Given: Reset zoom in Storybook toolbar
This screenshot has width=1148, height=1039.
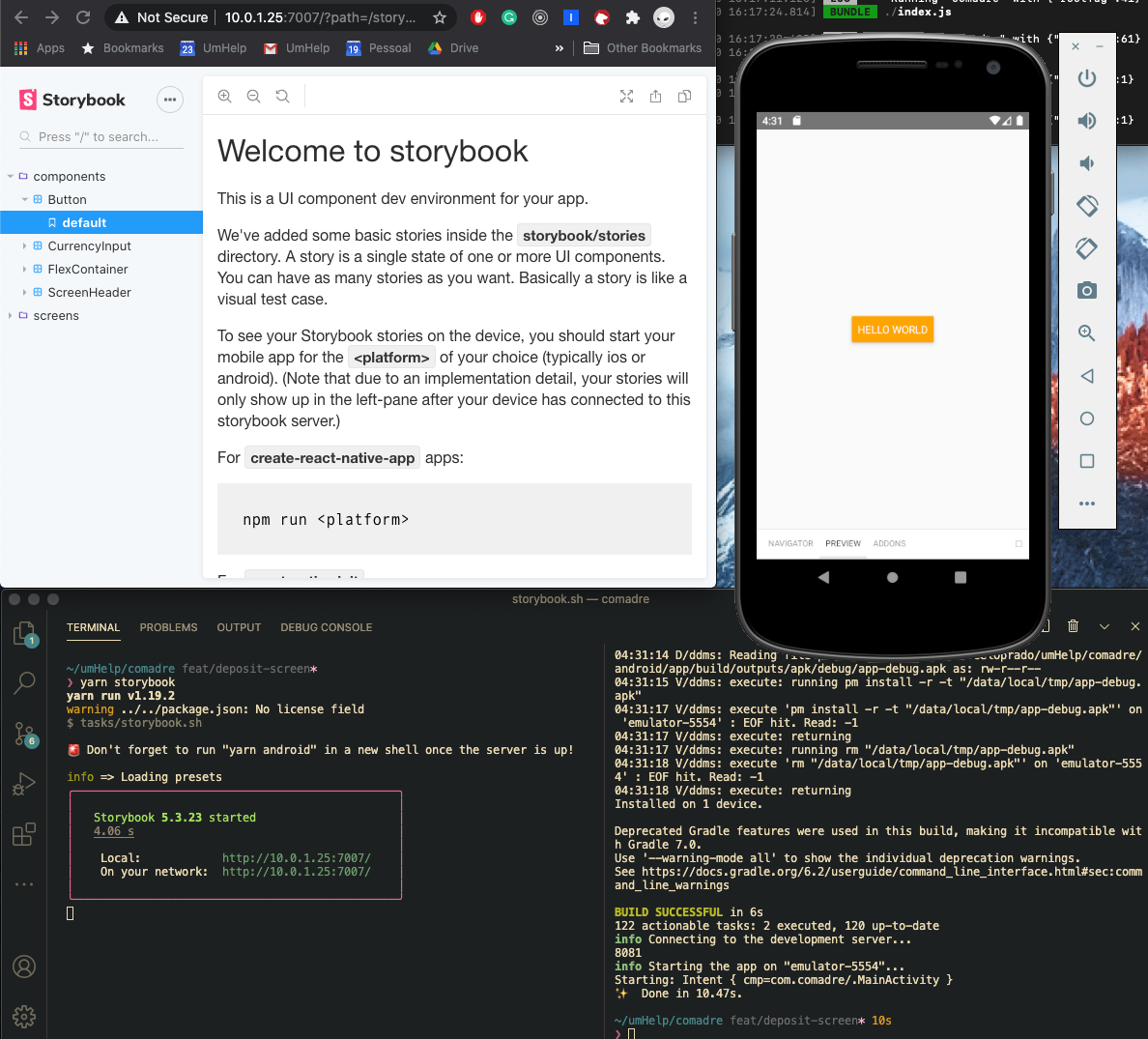Looking at the screenshot, I should click(x=282, y=96).
